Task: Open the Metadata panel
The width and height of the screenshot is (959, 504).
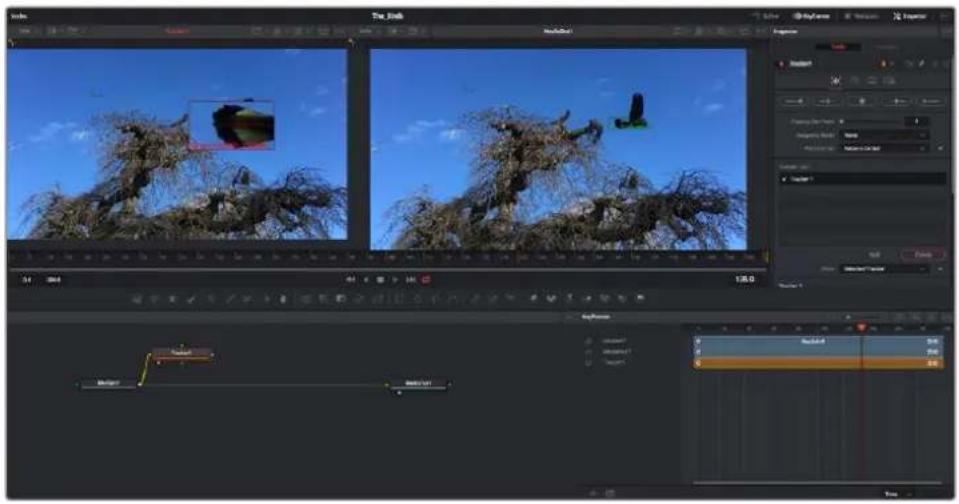Action: point(861,17)
